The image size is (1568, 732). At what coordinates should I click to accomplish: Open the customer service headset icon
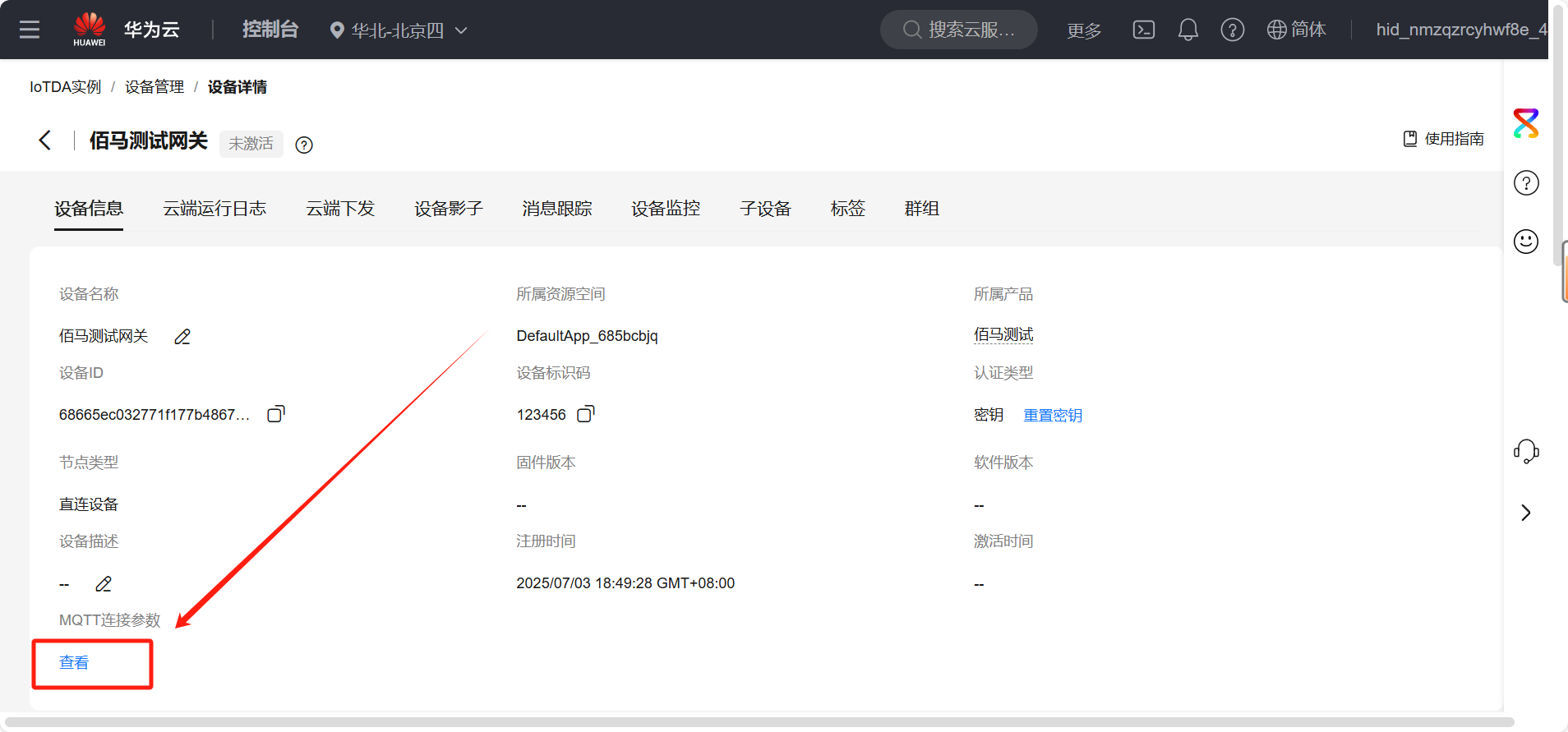pyautogui.click(x=1525, y=451)
